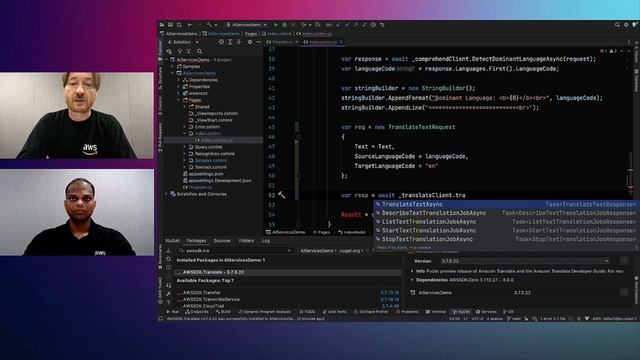Open the Terminal tool window

(436, 312)
